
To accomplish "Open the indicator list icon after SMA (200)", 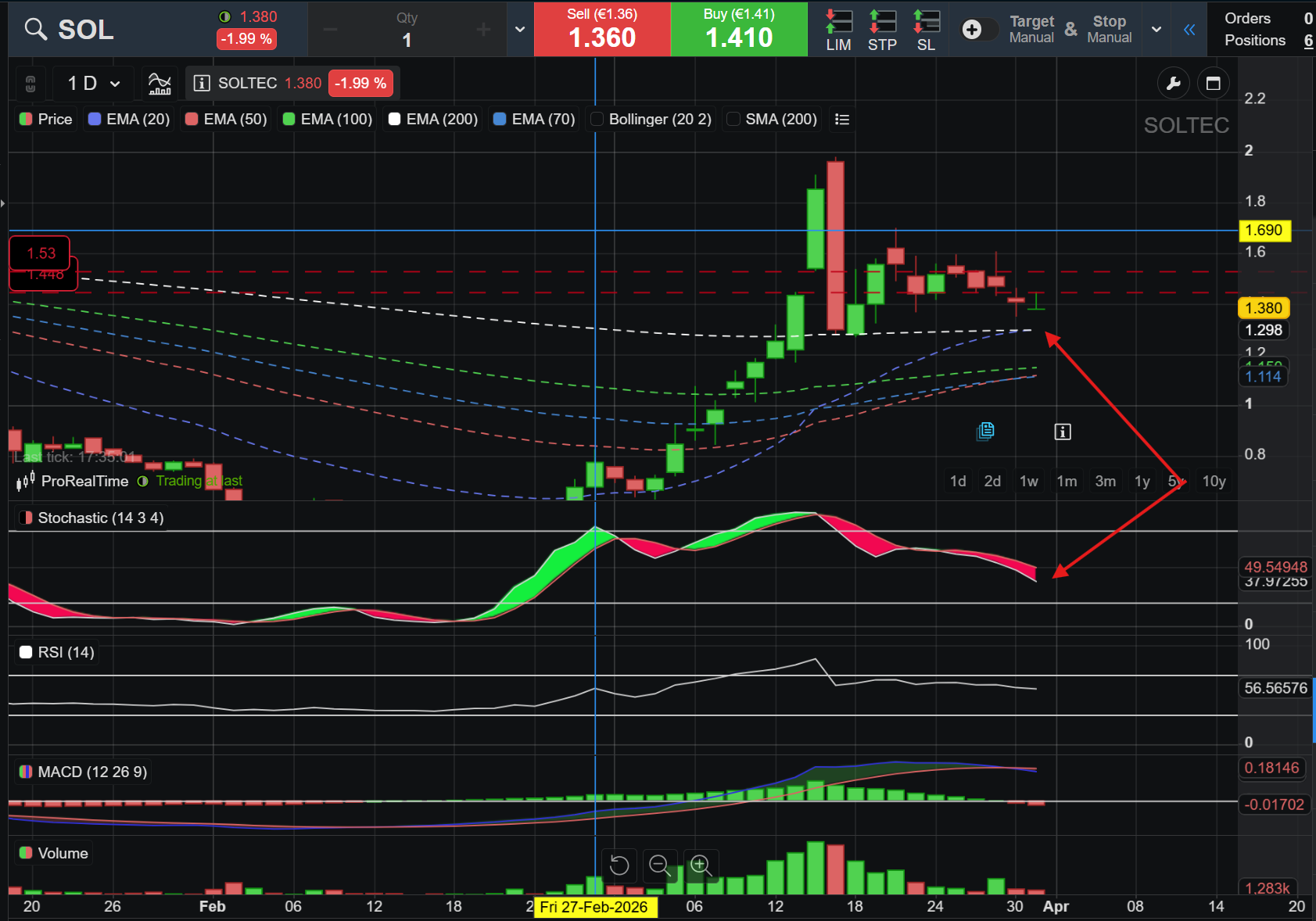I will point(842,119).
